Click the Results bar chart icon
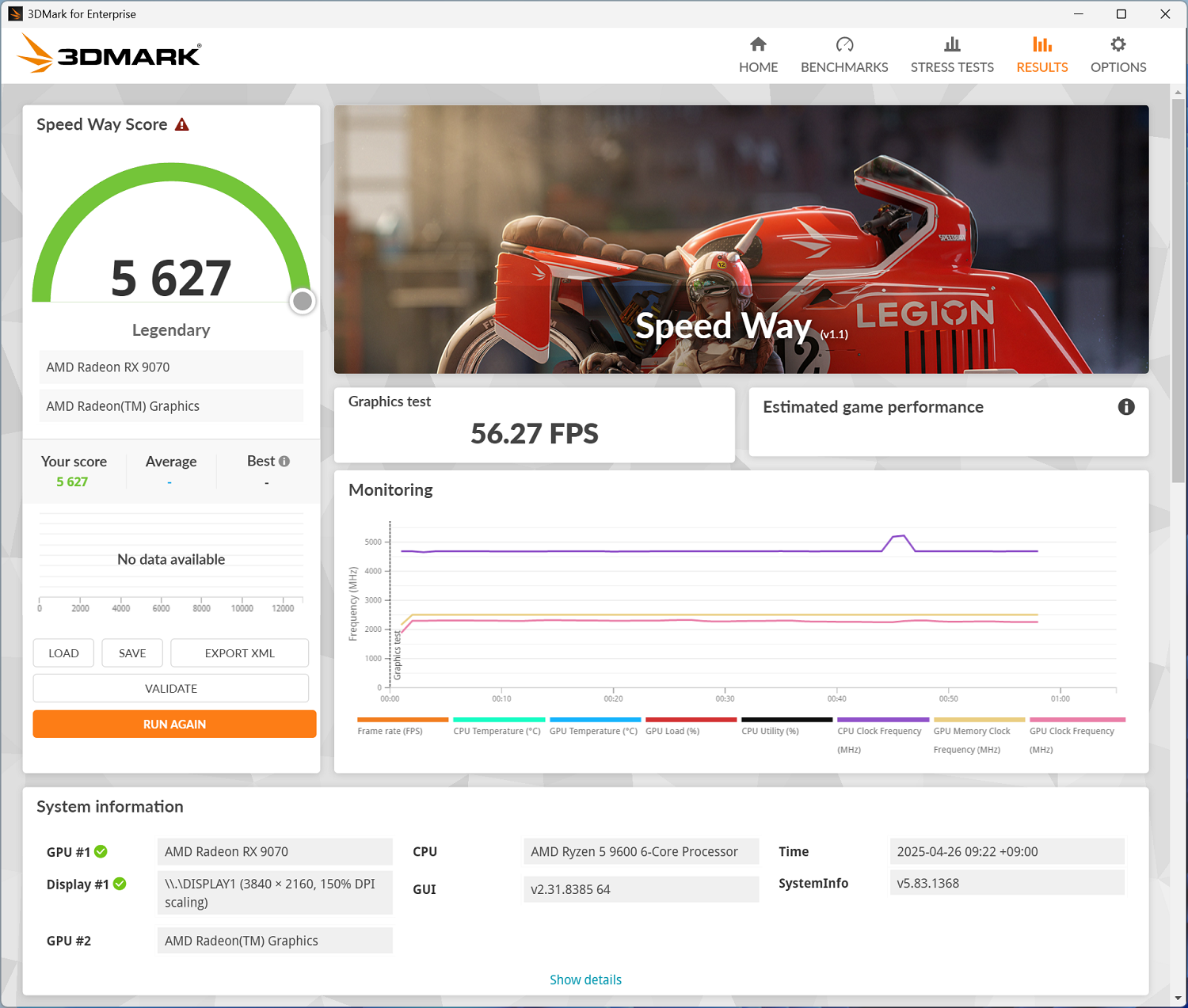Image resolution: width=1188 pixels, height=1008 pixels. [x=1042, y=44]
